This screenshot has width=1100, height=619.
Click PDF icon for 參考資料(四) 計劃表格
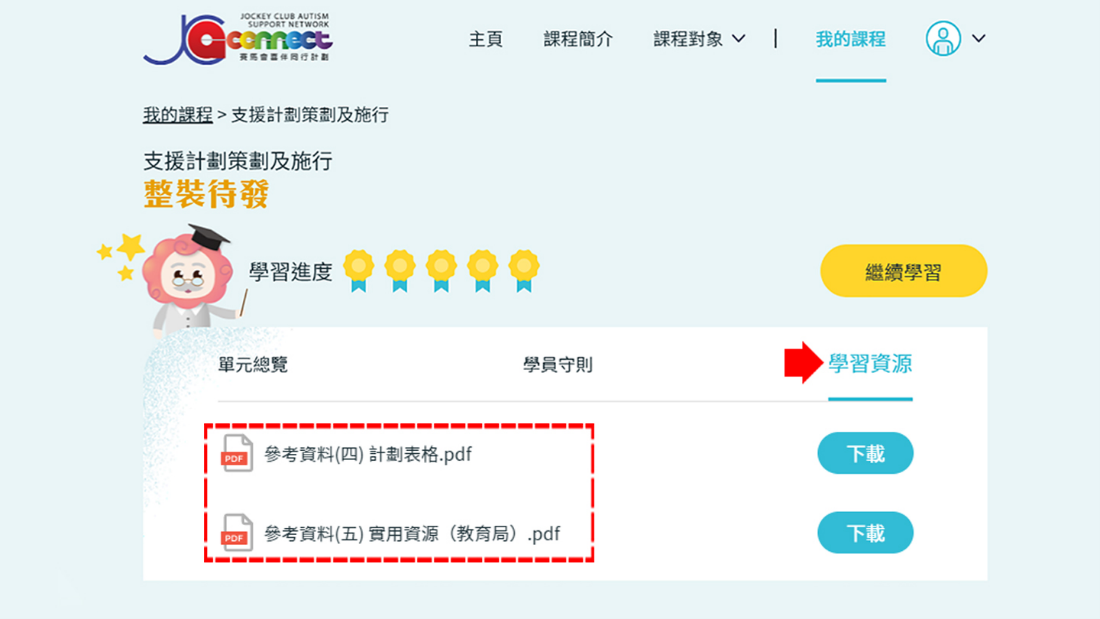pos(236,453)
